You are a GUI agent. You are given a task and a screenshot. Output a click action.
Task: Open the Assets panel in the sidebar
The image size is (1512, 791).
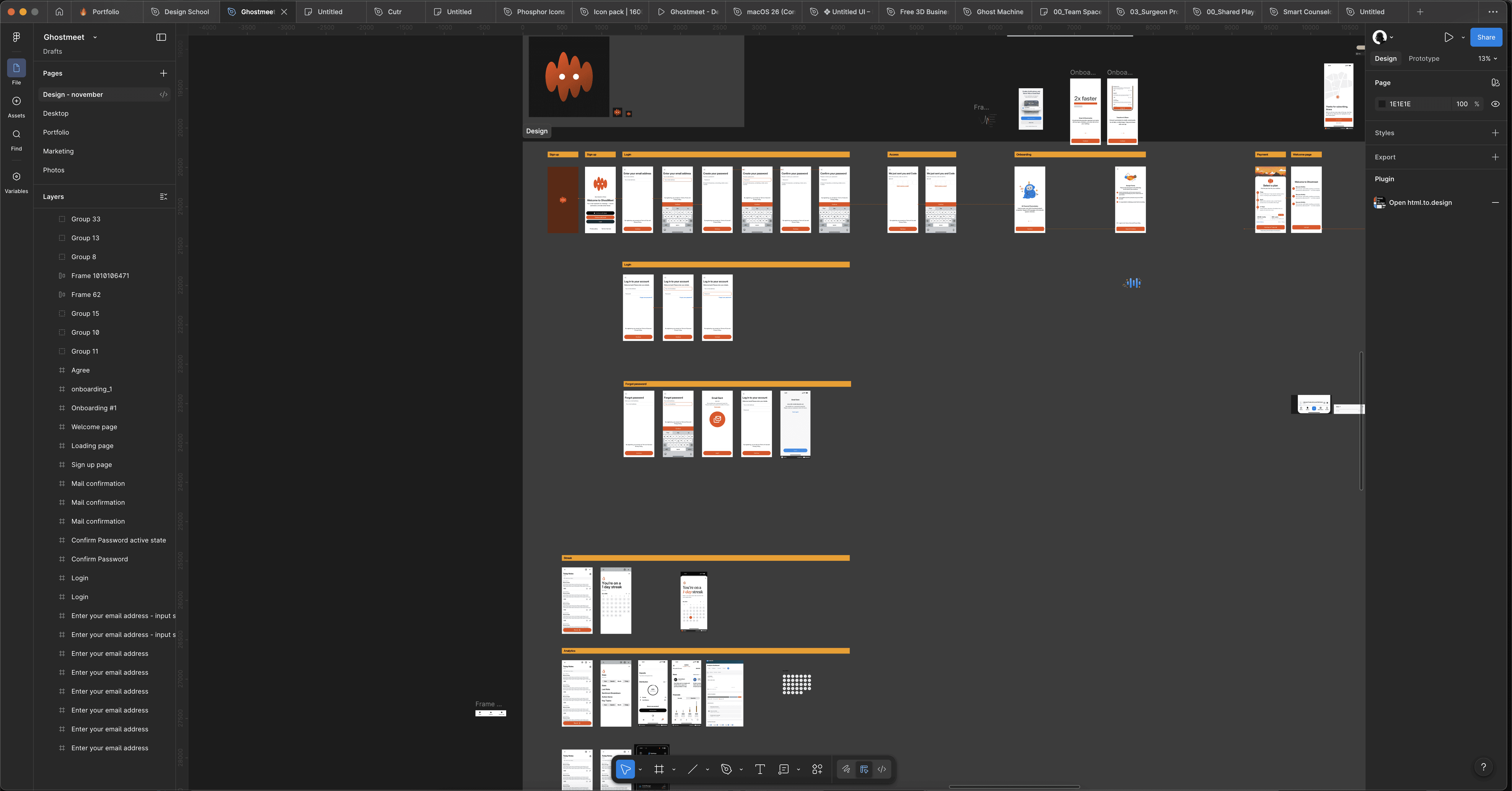17,102
